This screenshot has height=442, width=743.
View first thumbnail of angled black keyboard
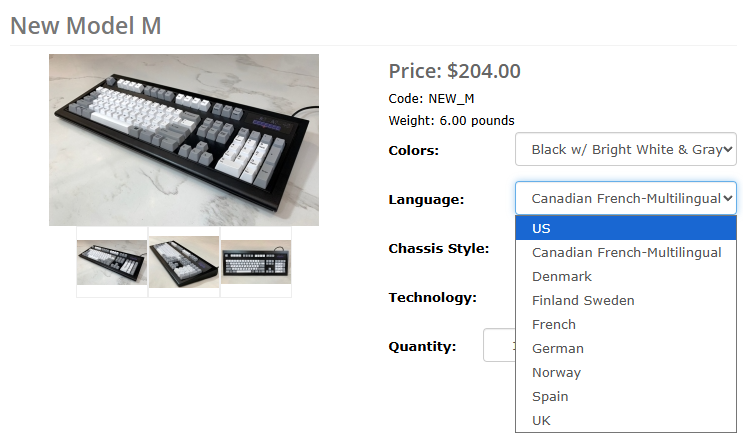click(112, 262)
